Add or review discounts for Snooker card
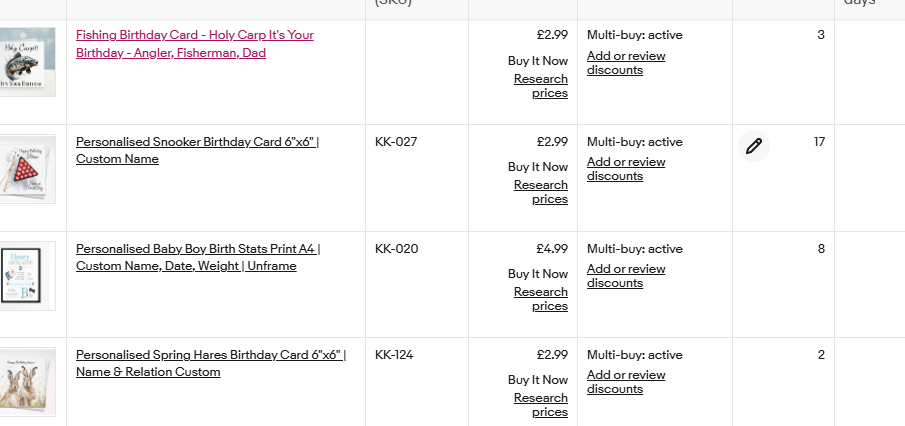The height and width of the screenshot is (426, 905). click(x=626, y=169)
